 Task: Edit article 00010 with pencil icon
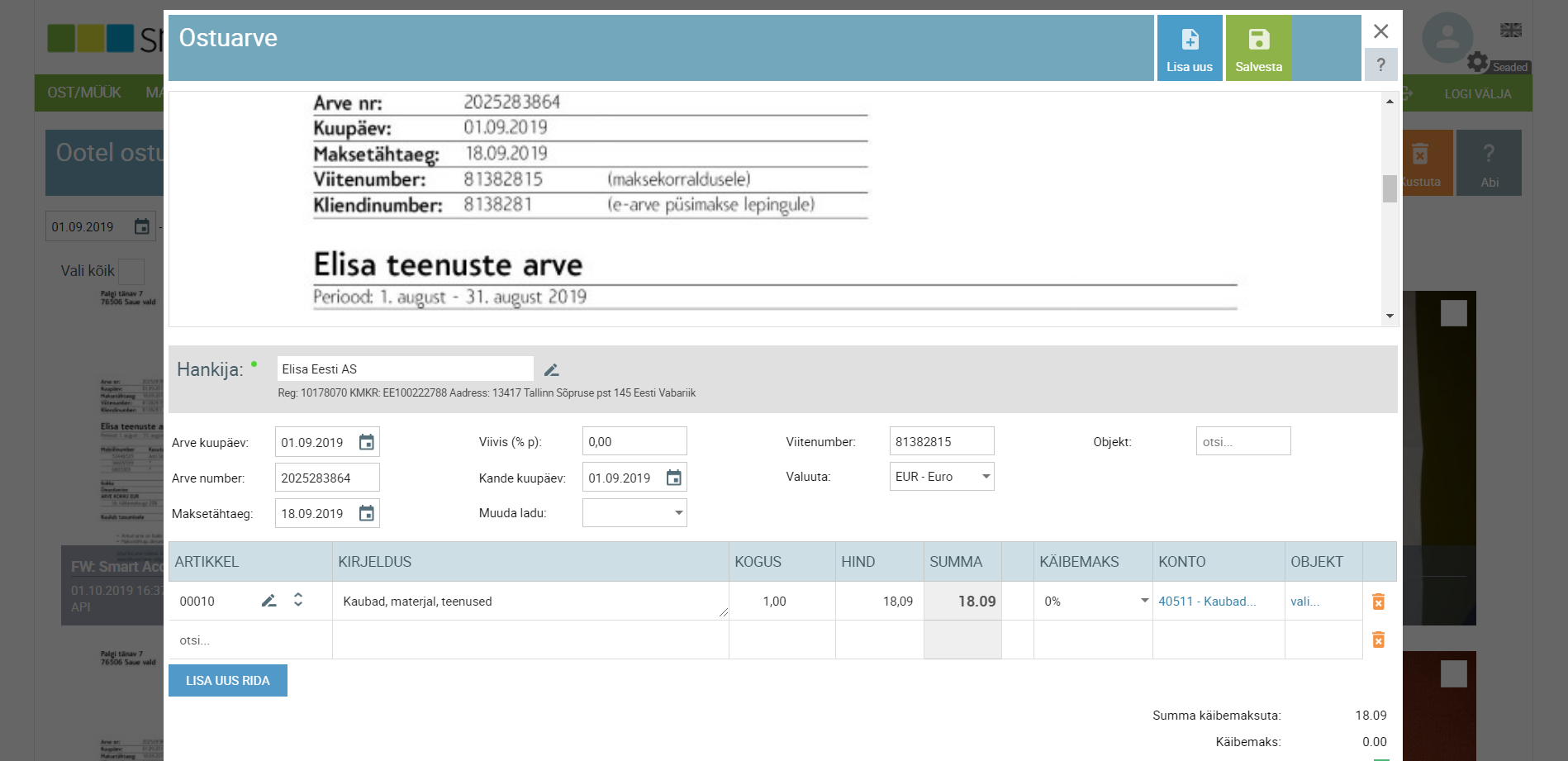(268, 601)
